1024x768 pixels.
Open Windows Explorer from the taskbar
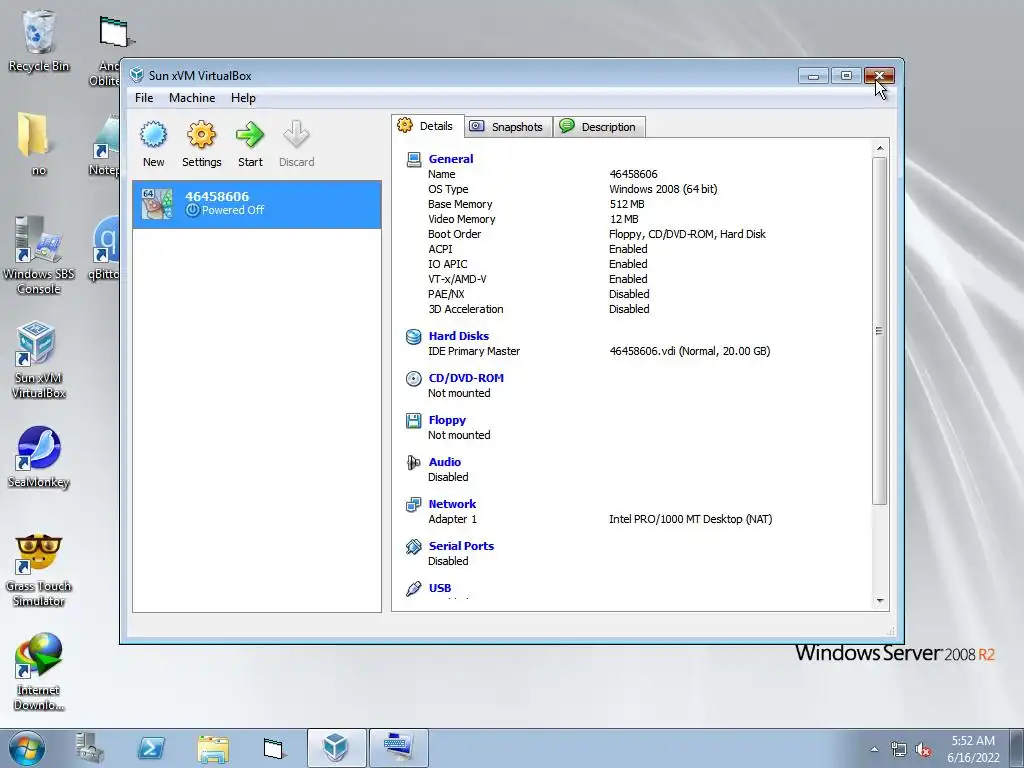click(x=213, y=749)
